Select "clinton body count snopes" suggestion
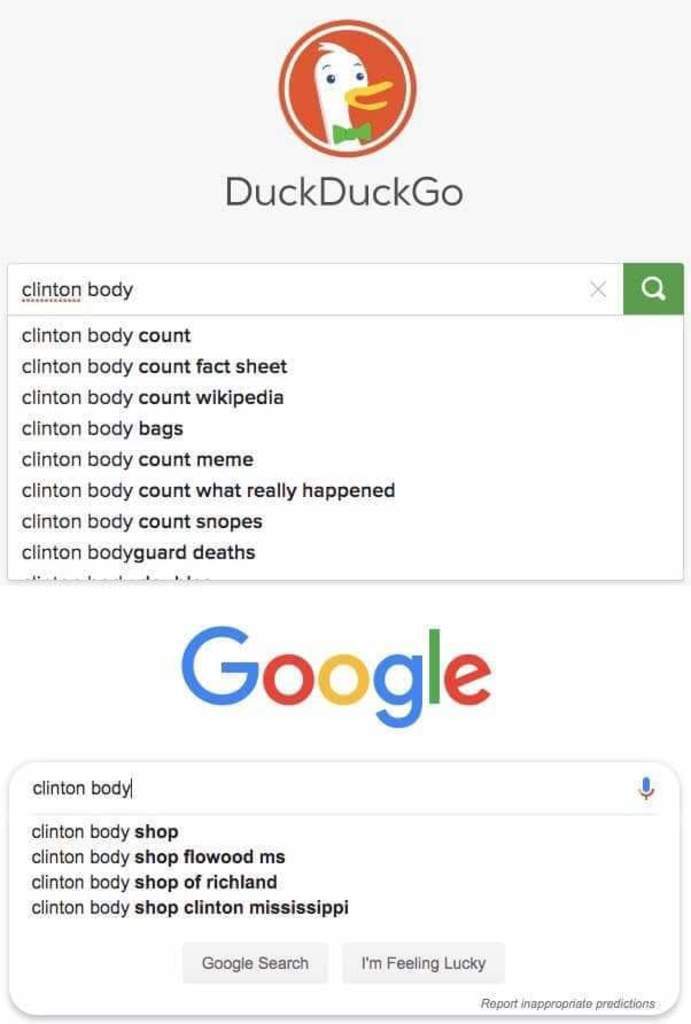The width and height of the screenshot is (691, 1024). coord(142,522)
